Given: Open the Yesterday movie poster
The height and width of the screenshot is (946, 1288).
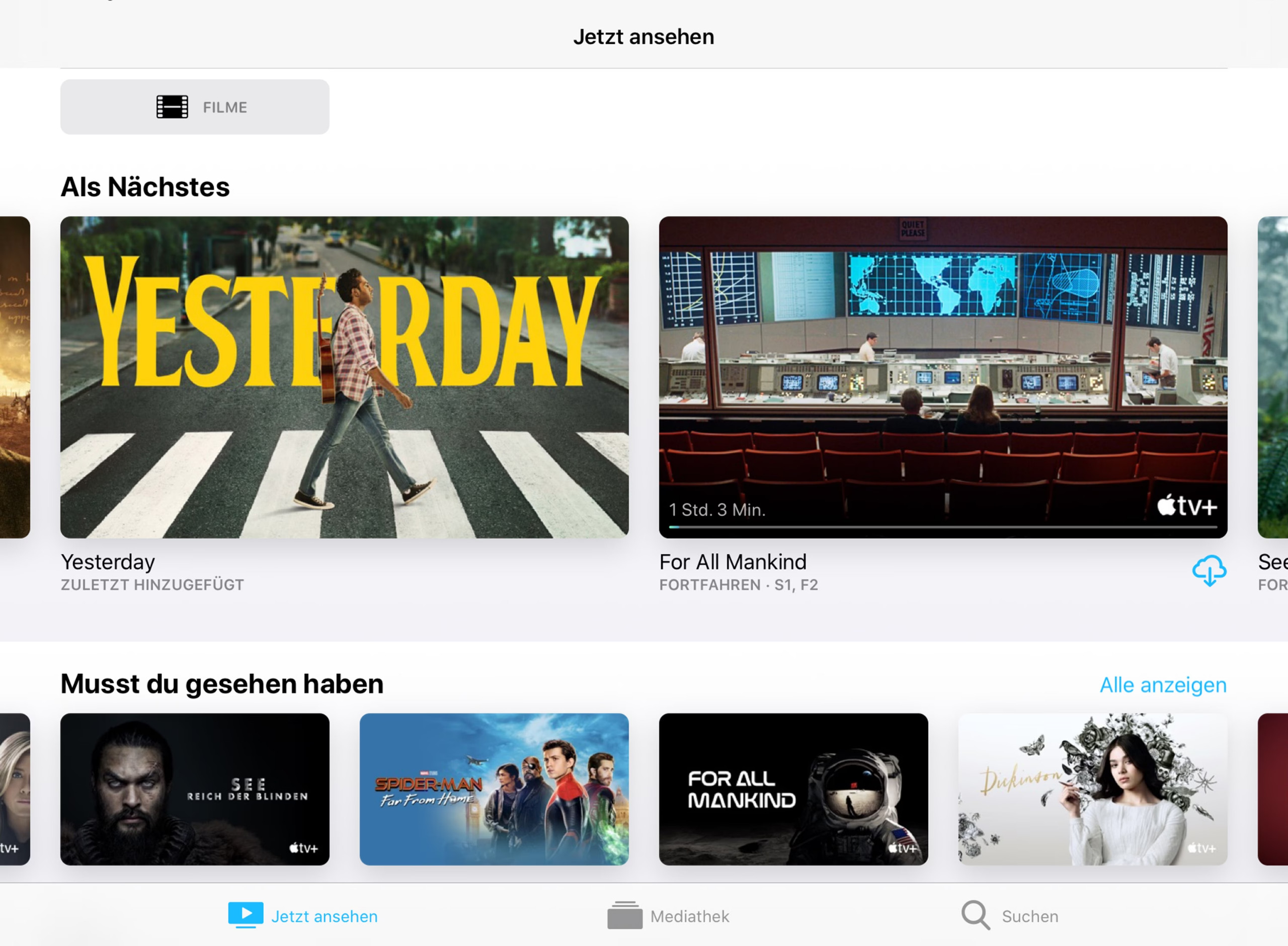Looking at the screenshot, I should [x=344, y=377].
